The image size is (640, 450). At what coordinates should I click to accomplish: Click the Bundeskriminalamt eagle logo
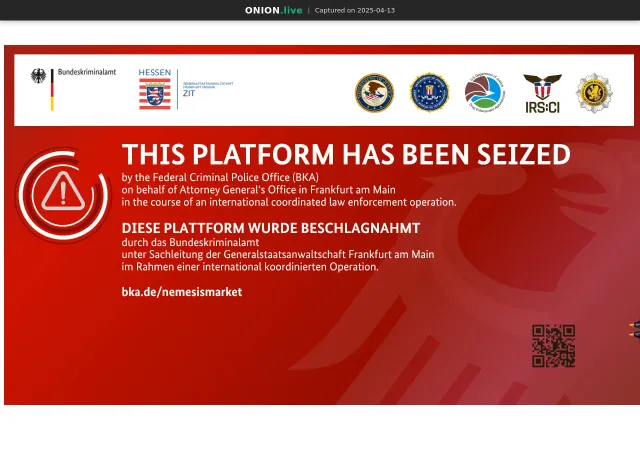[38, 76]
